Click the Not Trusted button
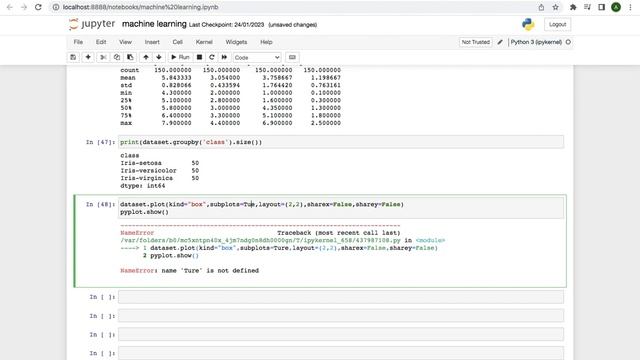This screenshot has width=640, height=360. (476, 42)
